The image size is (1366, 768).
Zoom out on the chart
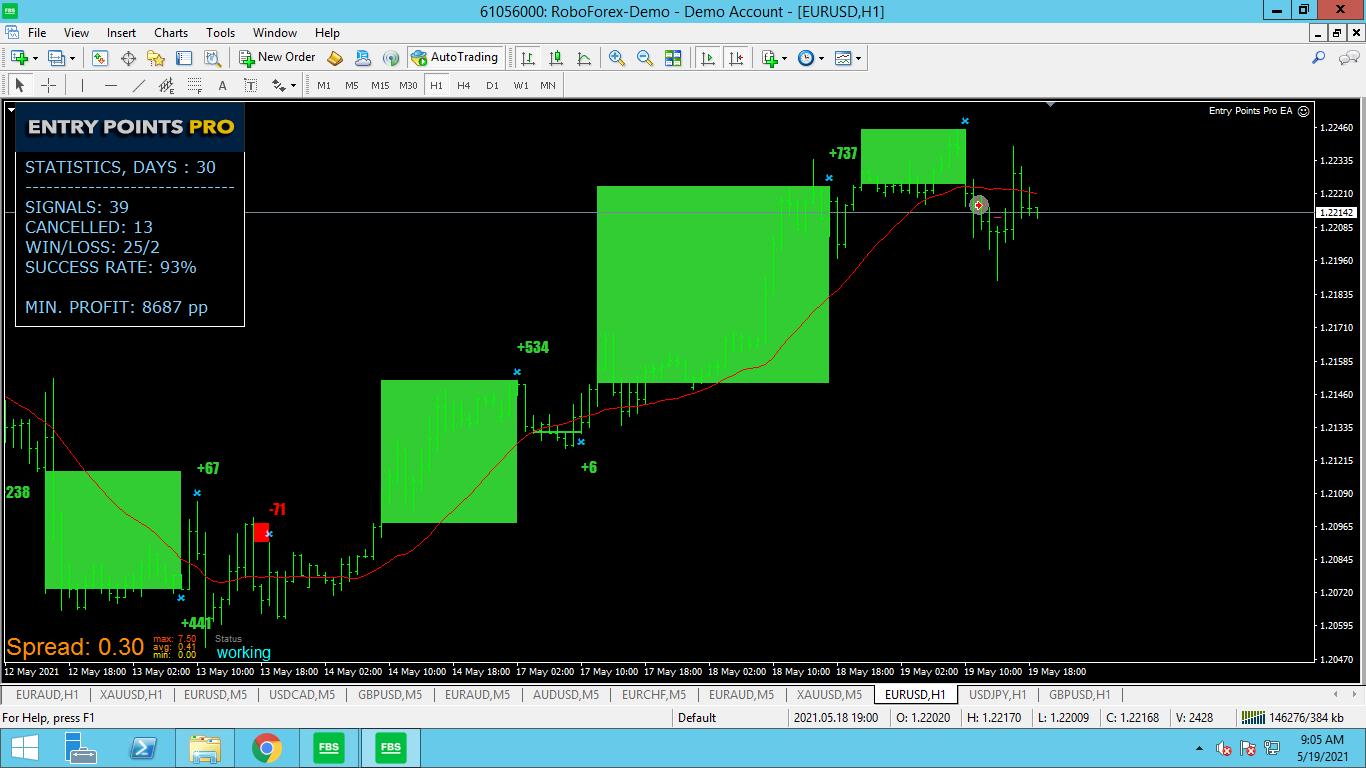click(x=645, y=58)
